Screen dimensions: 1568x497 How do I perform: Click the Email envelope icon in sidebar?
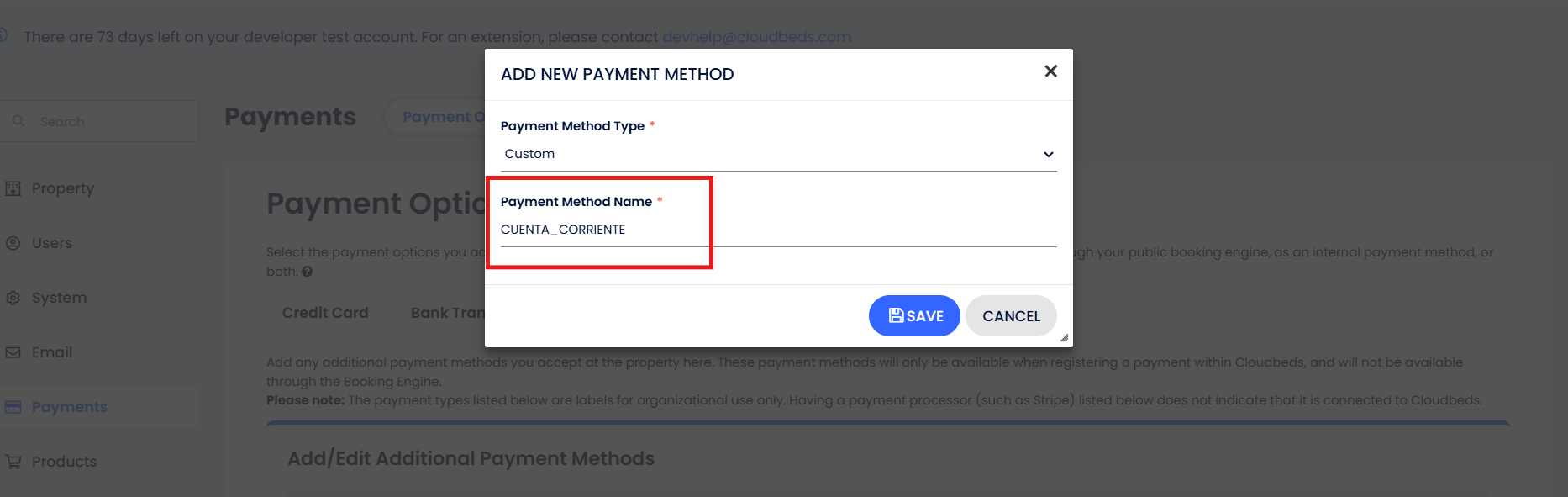tap(13, 352)
